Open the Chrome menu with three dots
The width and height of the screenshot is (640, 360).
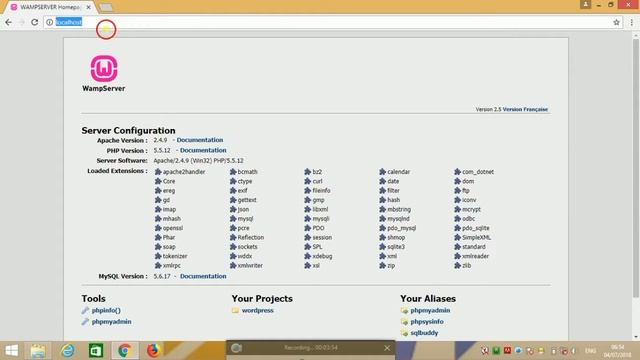tap(631, 22)
